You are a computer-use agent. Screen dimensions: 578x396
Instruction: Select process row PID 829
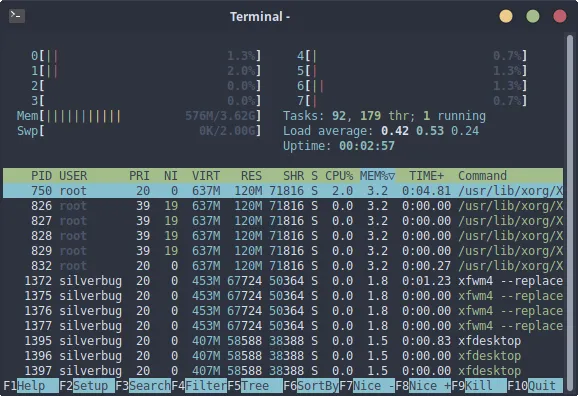coord(283,251)
